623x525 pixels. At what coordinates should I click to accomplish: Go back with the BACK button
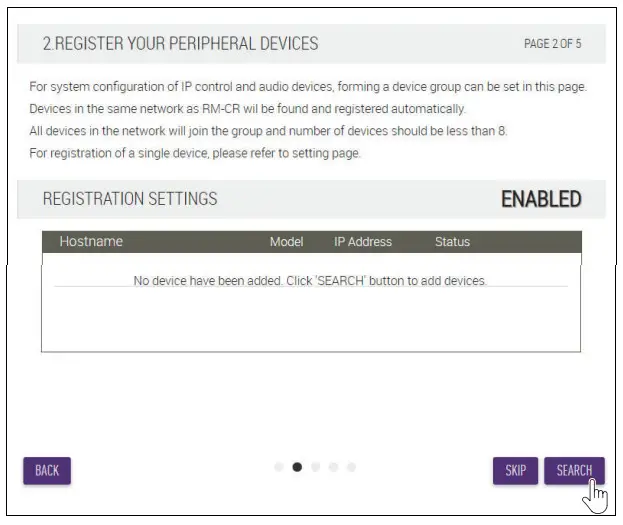[47, 470]
